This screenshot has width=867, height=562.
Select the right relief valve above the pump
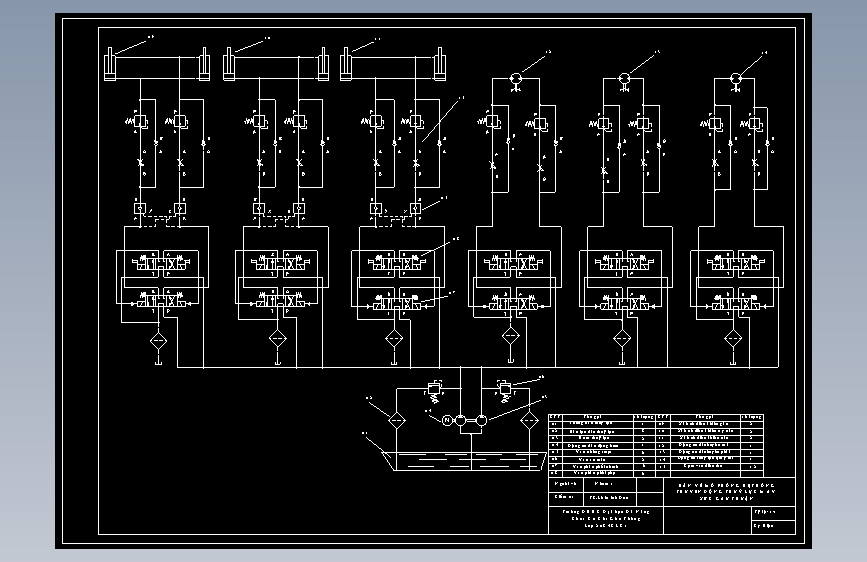505,389
